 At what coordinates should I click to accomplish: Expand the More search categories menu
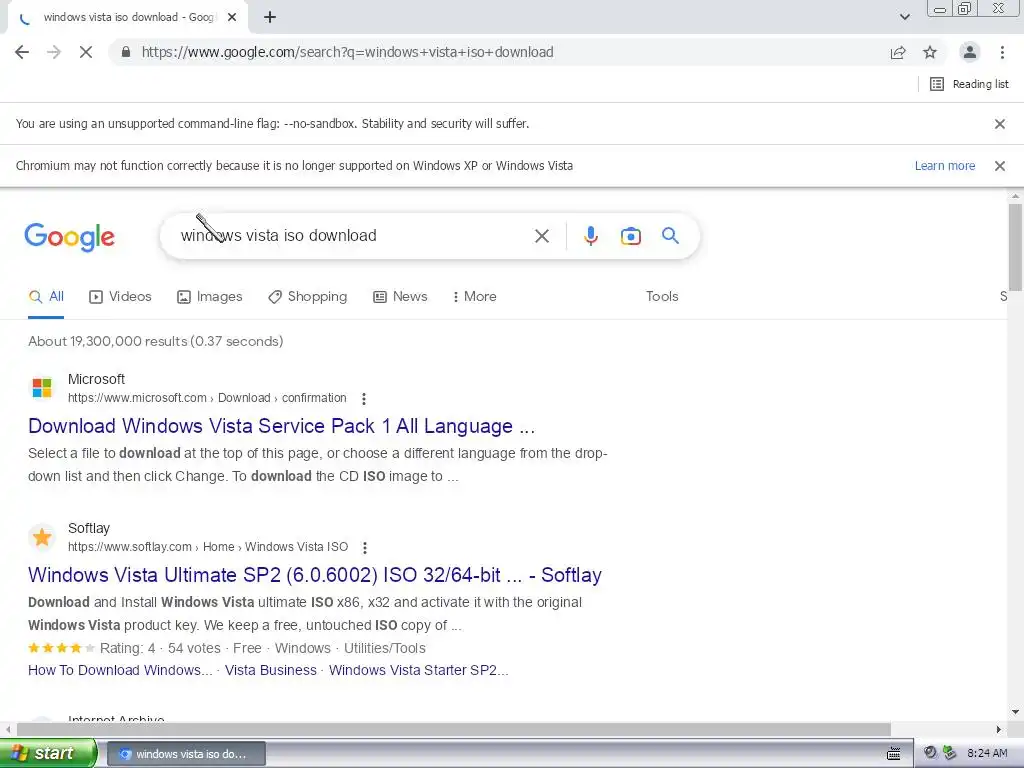tap(474, 296)
